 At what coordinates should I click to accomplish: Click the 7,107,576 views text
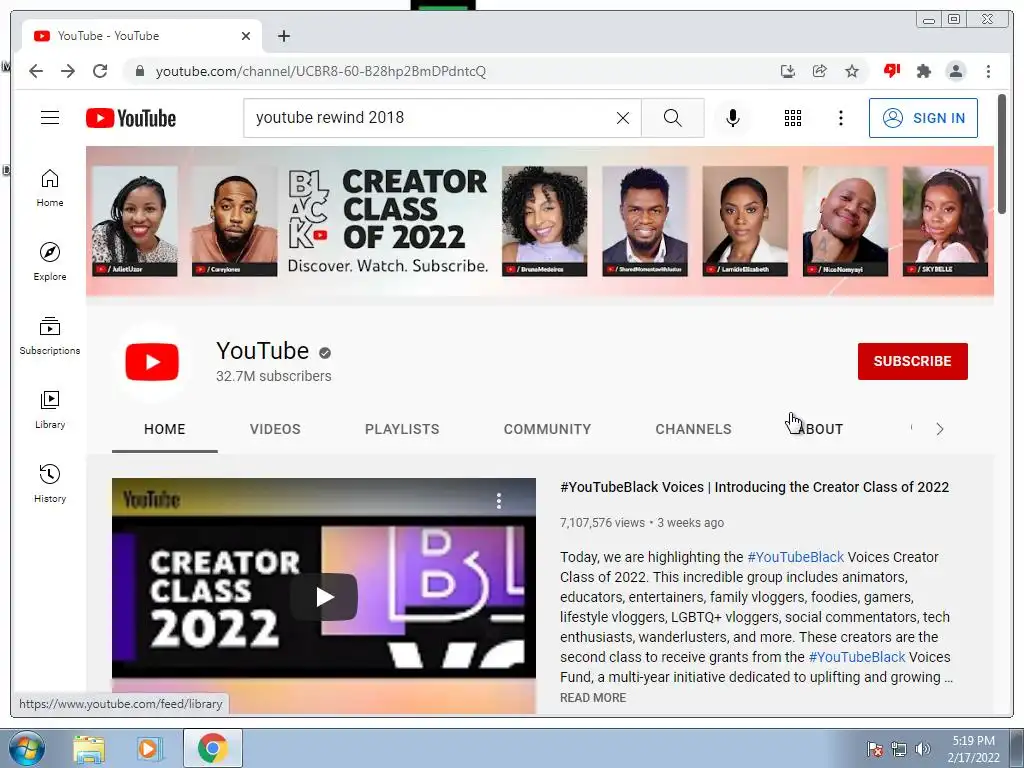[x=602, y=522]
